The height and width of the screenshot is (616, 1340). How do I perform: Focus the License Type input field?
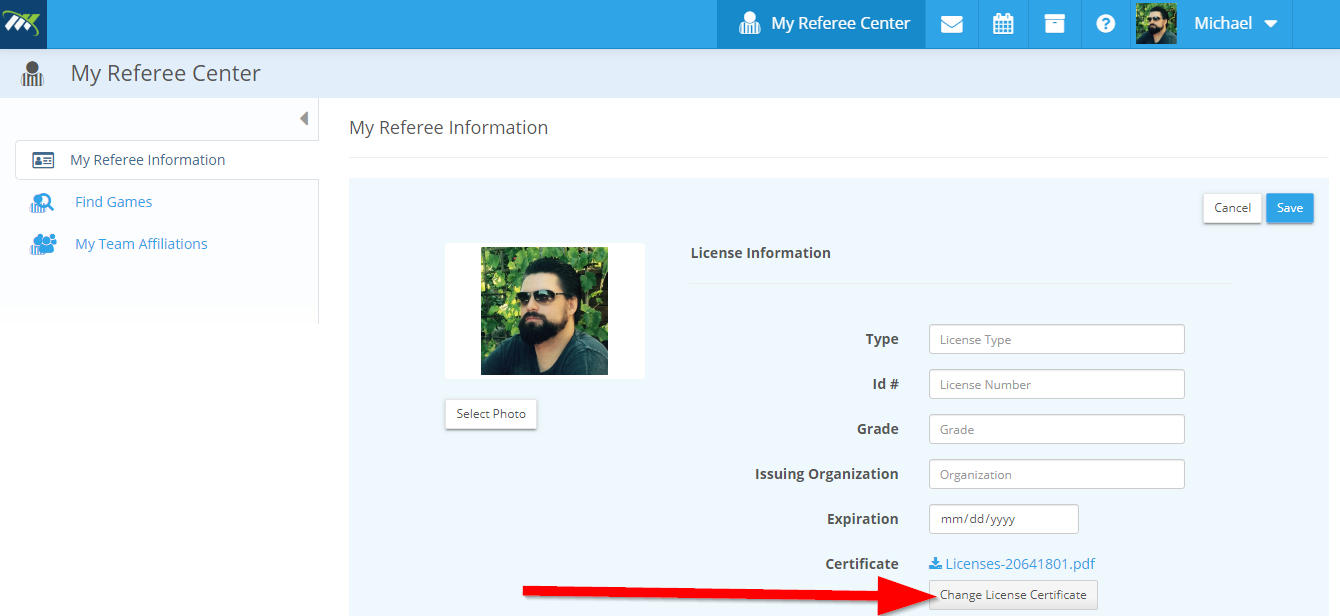tap(1057, 339)
